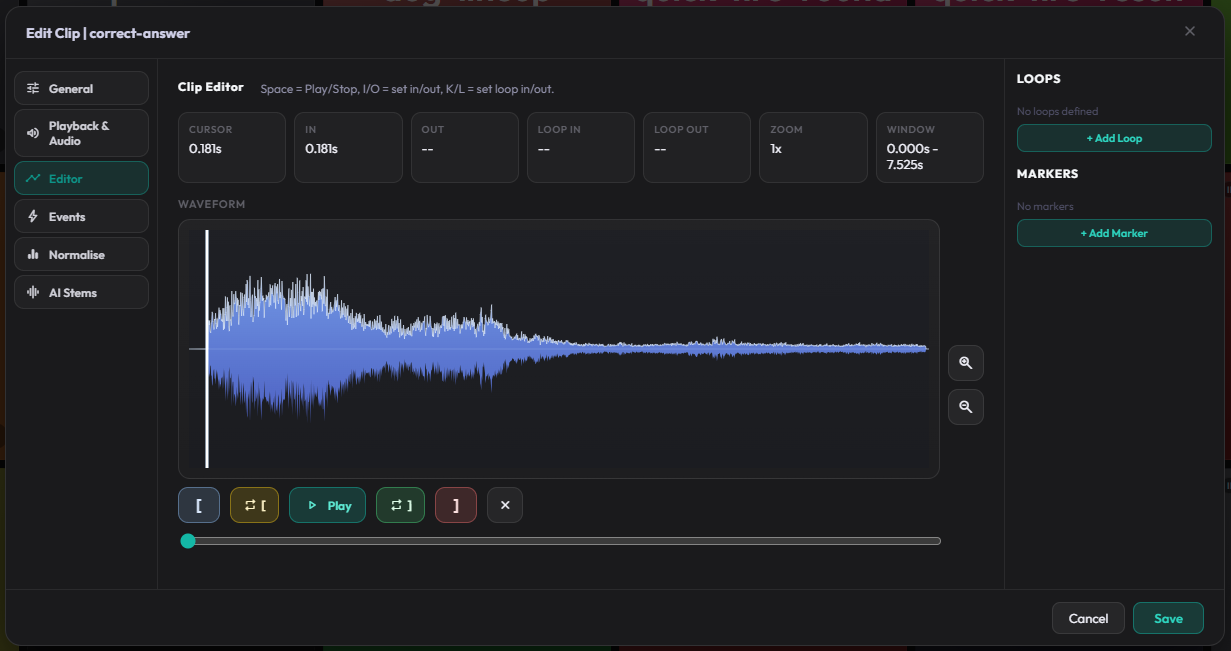Click the CURSOR value 0.181s
1231x651 pixels.
(x=203, y=149)
